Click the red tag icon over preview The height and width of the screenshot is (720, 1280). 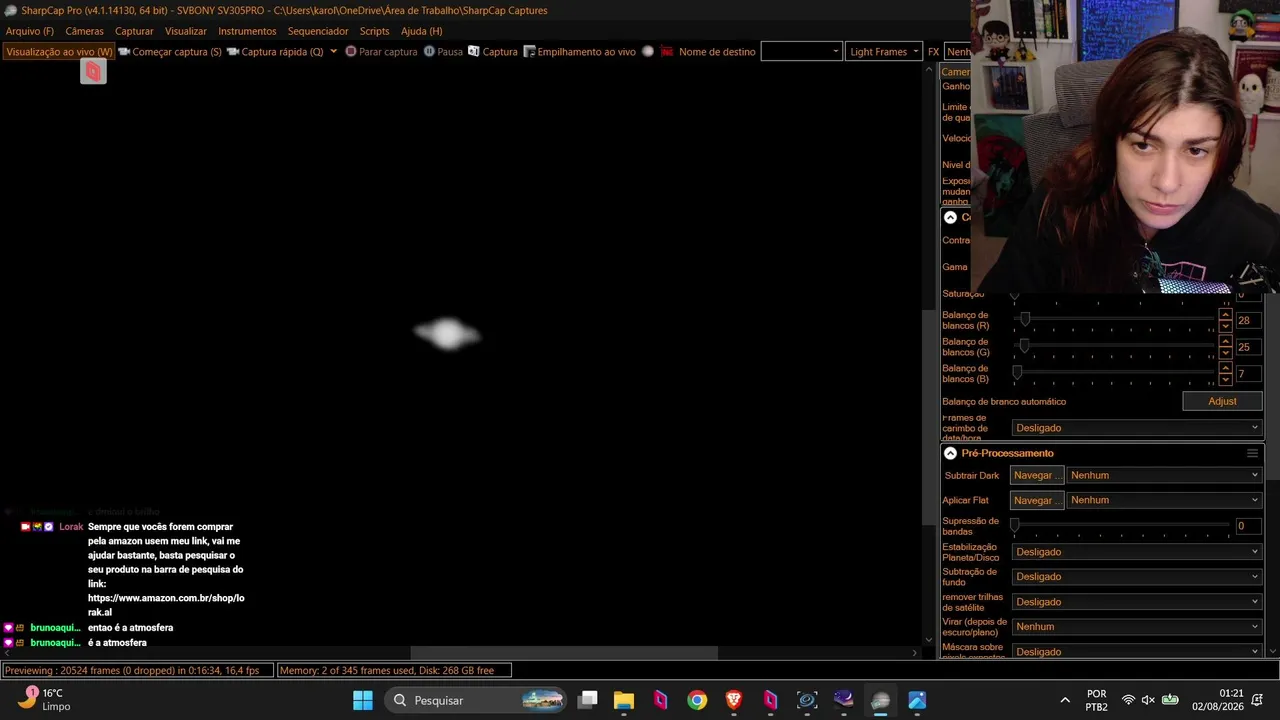(x=93, y=71)
